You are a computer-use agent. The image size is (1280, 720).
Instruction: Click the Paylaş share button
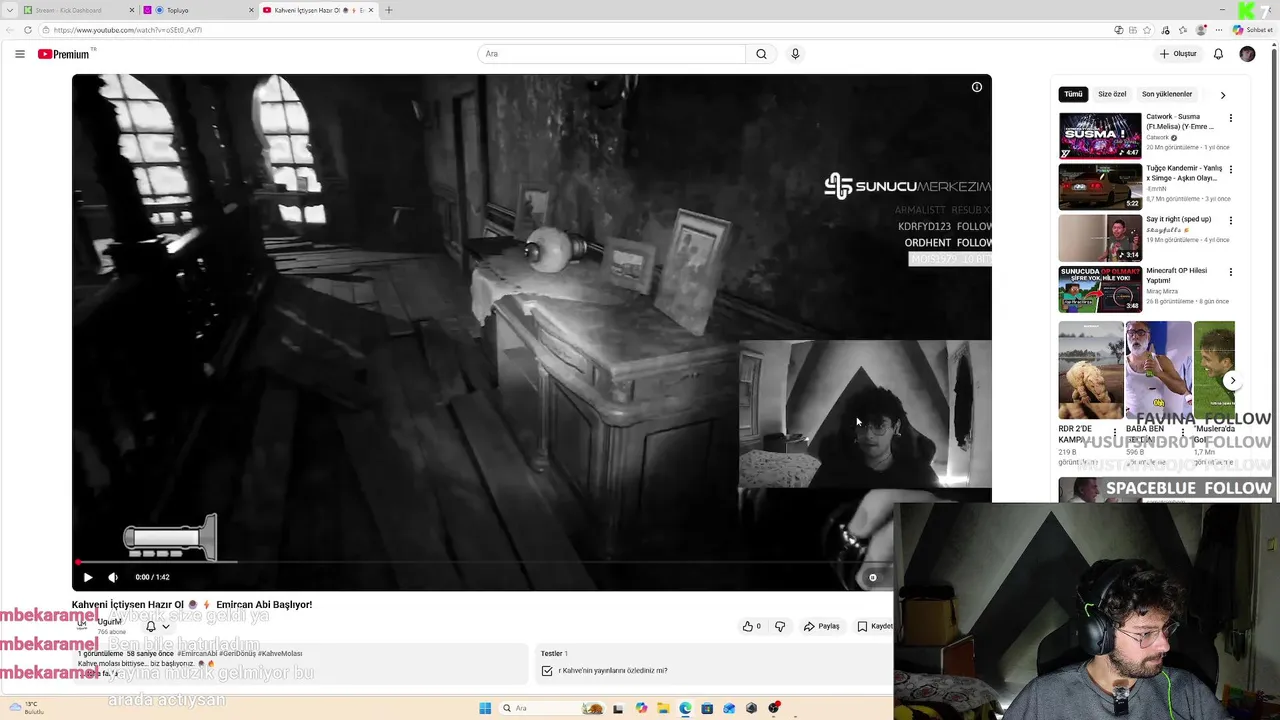click(822, 626)
